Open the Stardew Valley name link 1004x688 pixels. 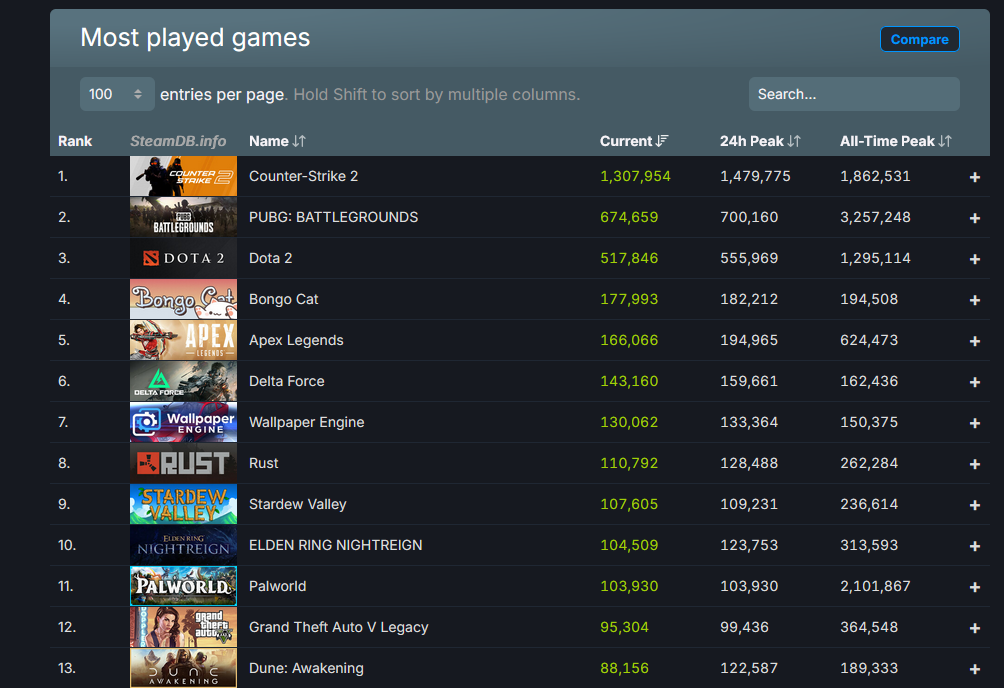298,504
